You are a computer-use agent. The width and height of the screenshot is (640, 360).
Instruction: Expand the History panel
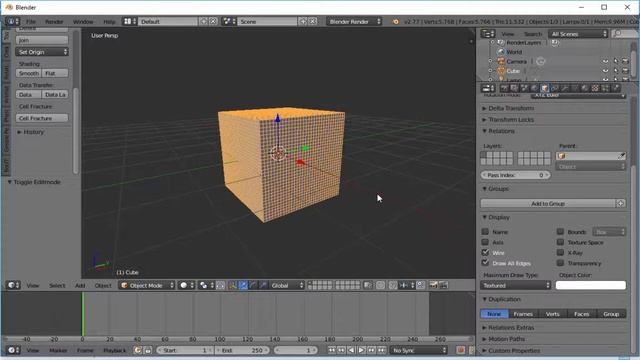click(x=31, y=132)
